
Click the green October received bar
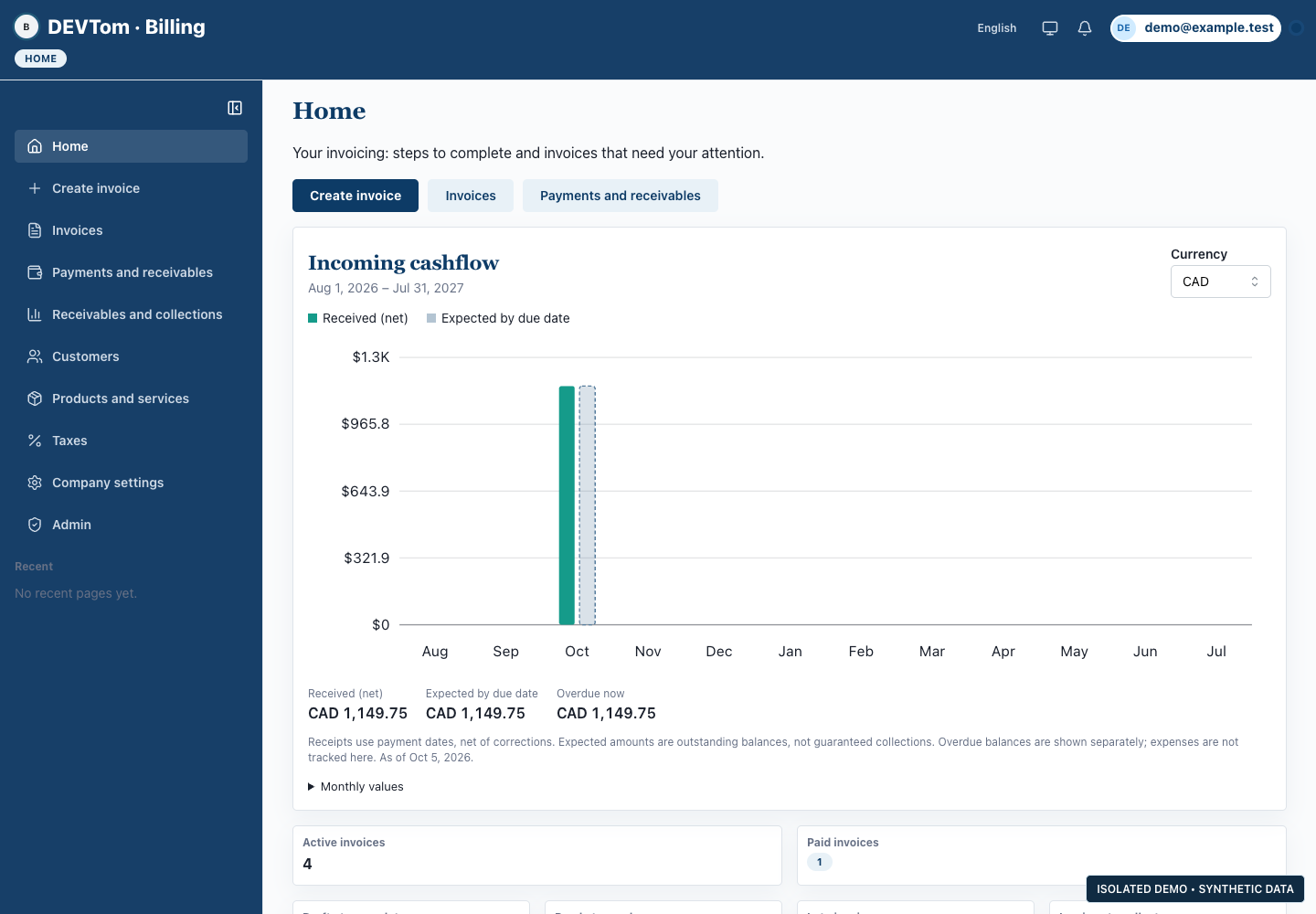tap(567, 505)
